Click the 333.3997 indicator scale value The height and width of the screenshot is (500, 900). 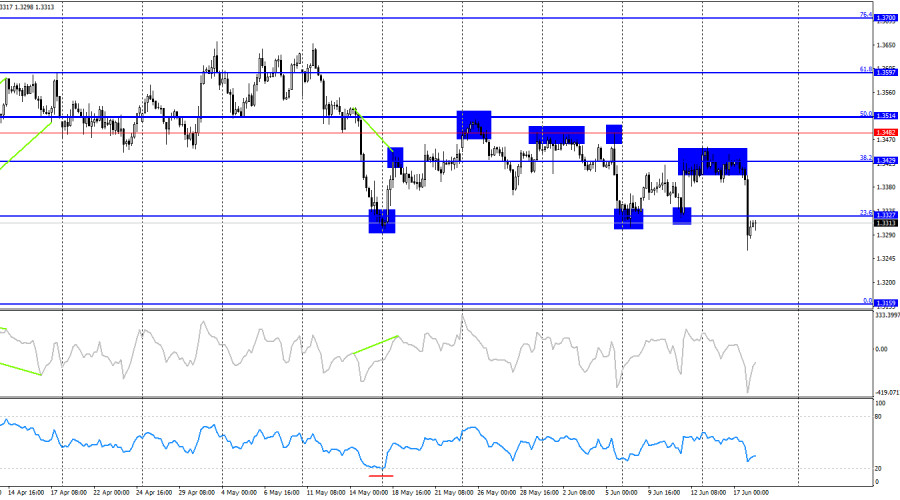click(x=887, y=315)
